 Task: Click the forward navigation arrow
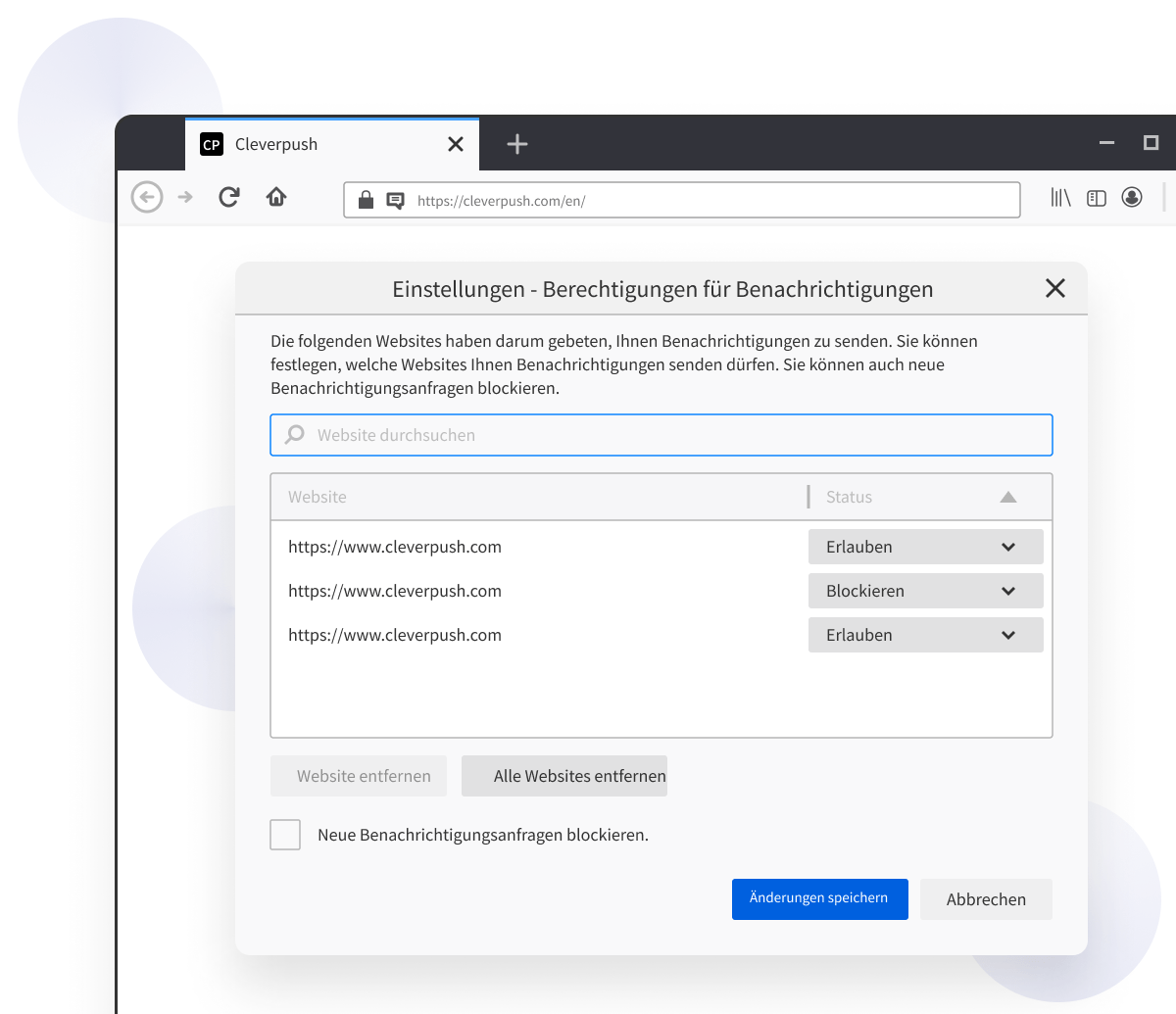coord(185,197)
